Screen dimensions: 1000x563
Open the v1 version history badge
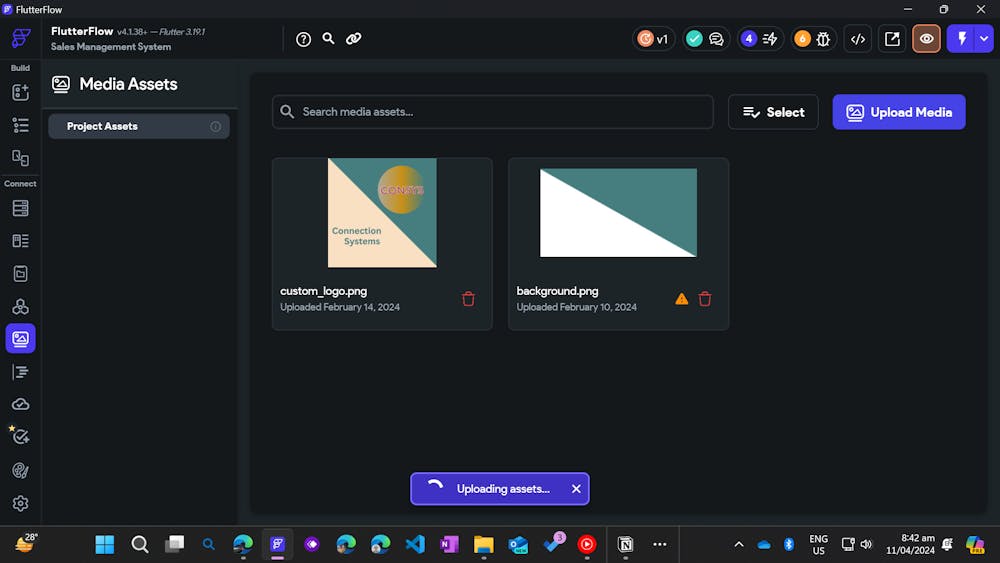pyautogui.click(x=653, y=39)
